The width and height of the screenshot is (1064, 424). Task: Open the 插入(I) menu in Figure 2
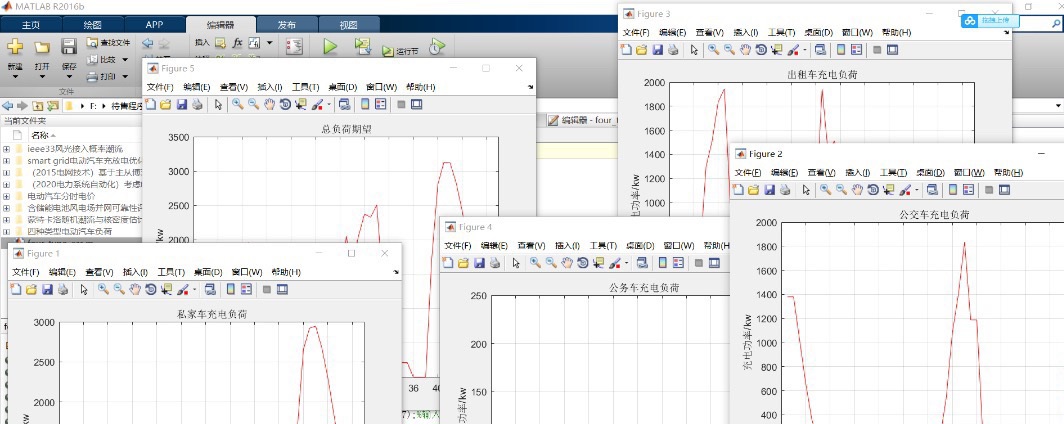[858, 172]
